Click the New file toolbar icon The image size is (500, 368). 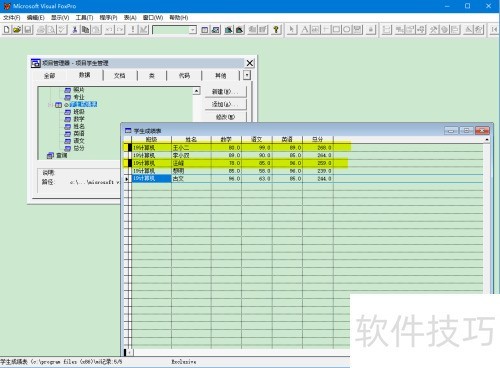coord(6,30)
